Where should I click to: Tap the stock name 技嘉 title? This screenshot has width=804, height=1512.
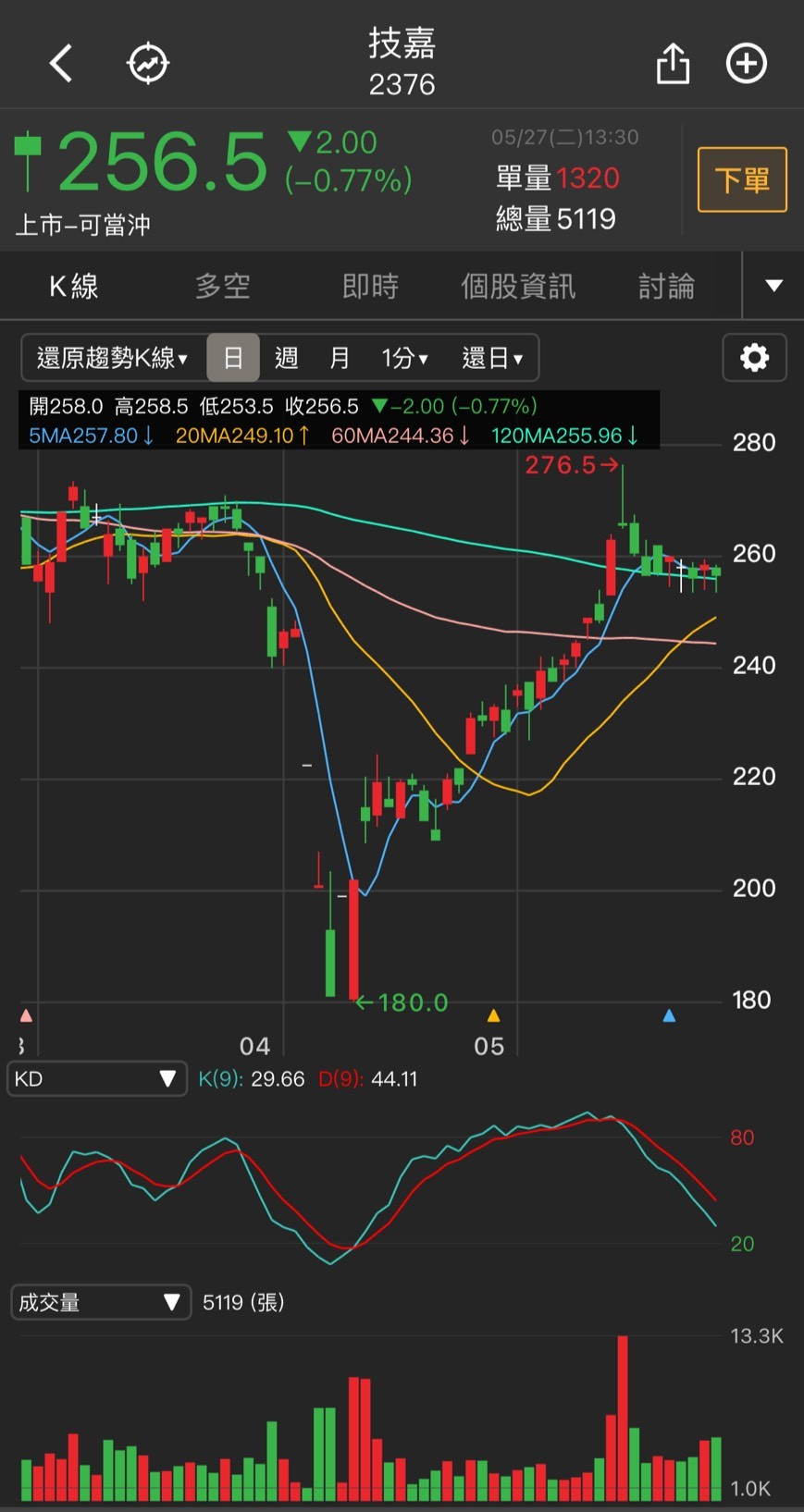tap(402, 43)
